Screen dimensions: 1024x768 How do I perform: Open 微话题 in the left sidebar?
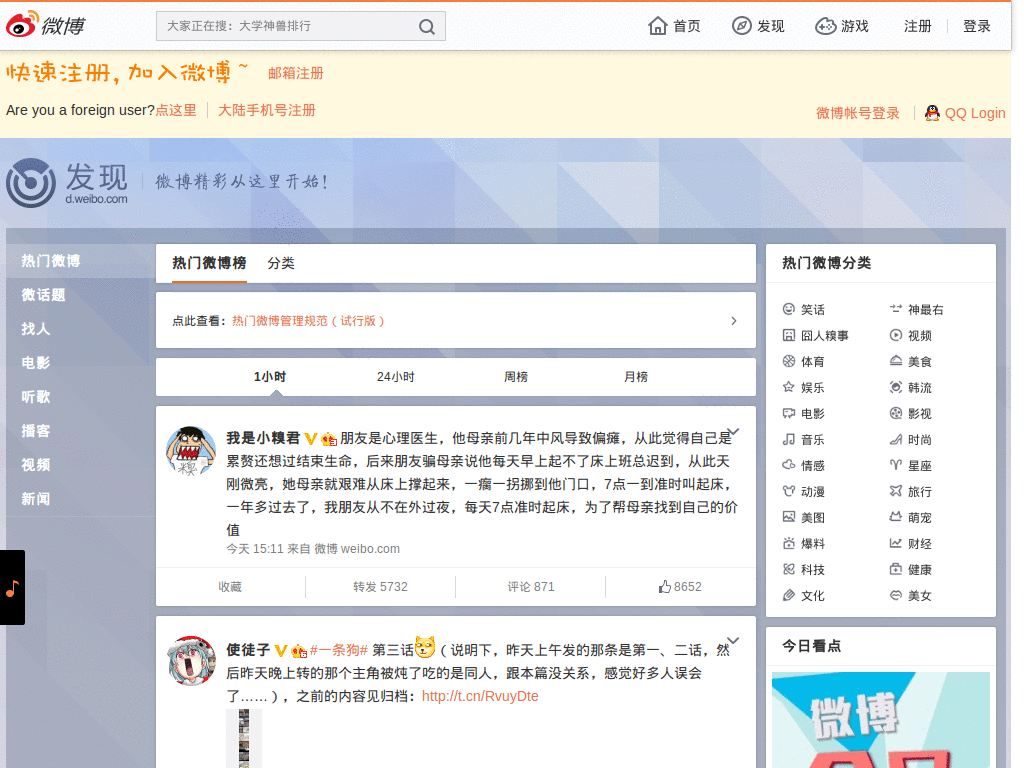43,295
